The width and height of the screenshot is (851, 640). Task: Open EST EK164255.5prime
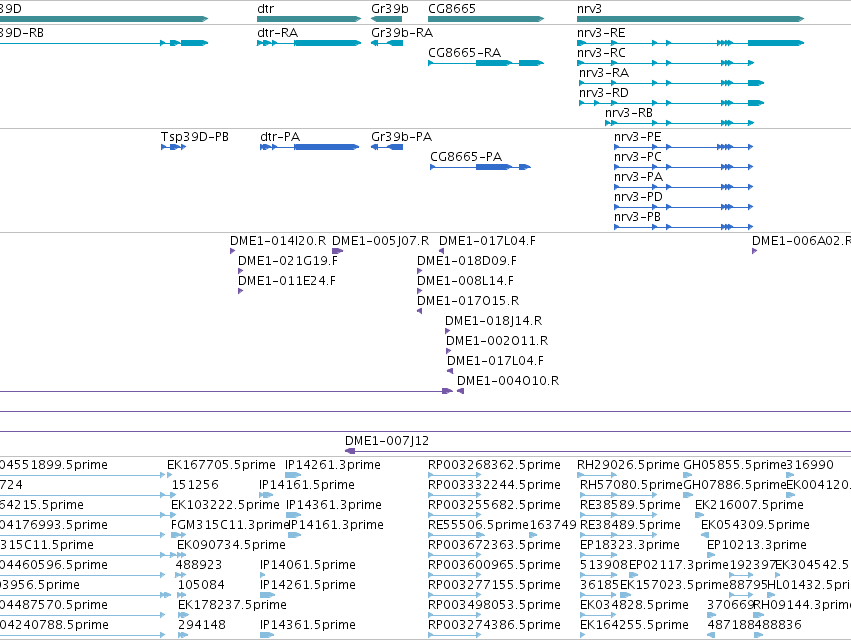tap(583, 636)
